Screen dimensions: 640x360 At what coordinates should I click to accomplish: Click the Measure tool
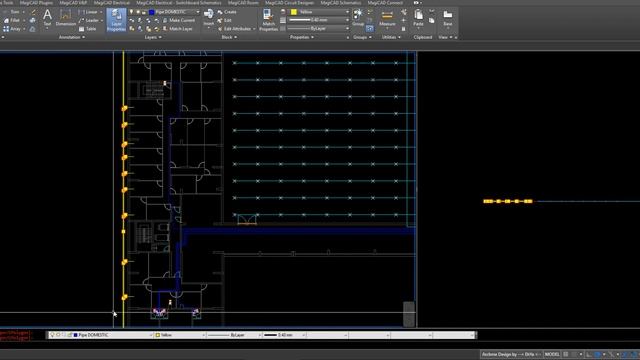[387, 18]
